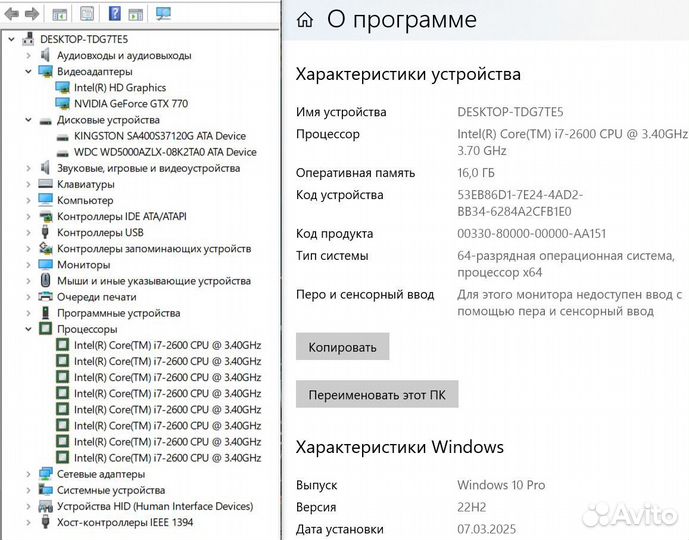Image resolution: width=689 pixels, height=540 pixels.
Task: Select 'Intel(R) HD Graphics' device
Action: coord(120,88)
